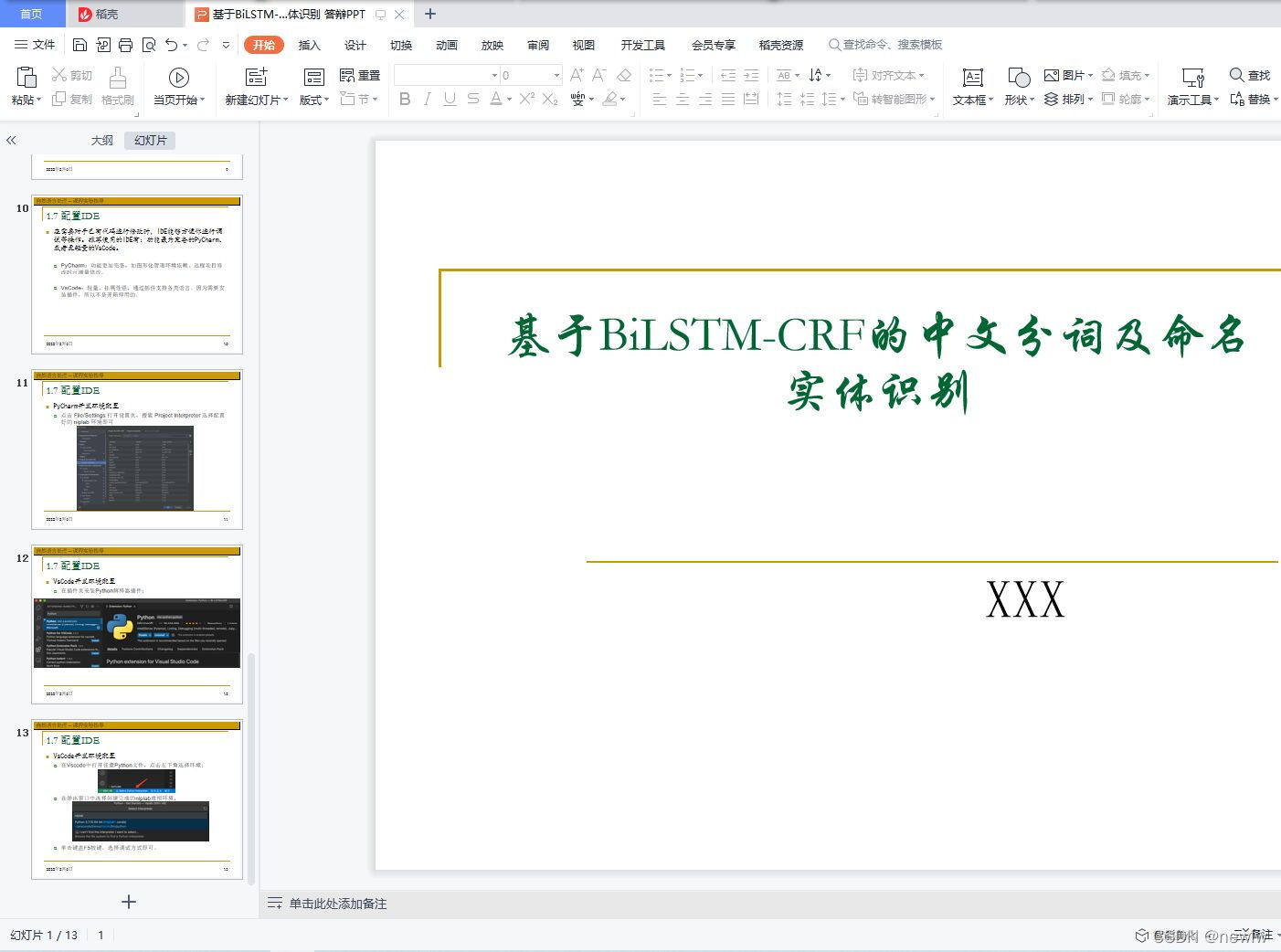Click the Print Preview icon
This screenshot has height=952, width=1281.
click(x=148, y=45)
